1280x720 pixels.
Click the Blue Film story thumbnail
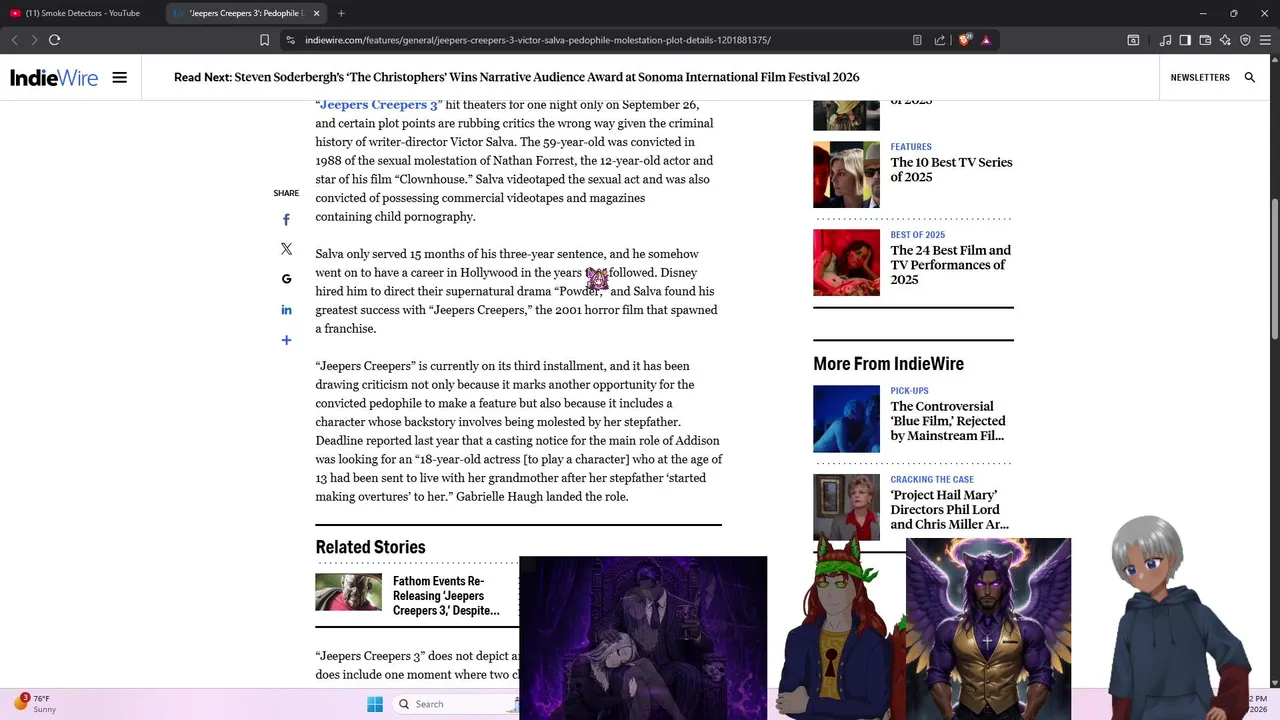pos(846,419)
